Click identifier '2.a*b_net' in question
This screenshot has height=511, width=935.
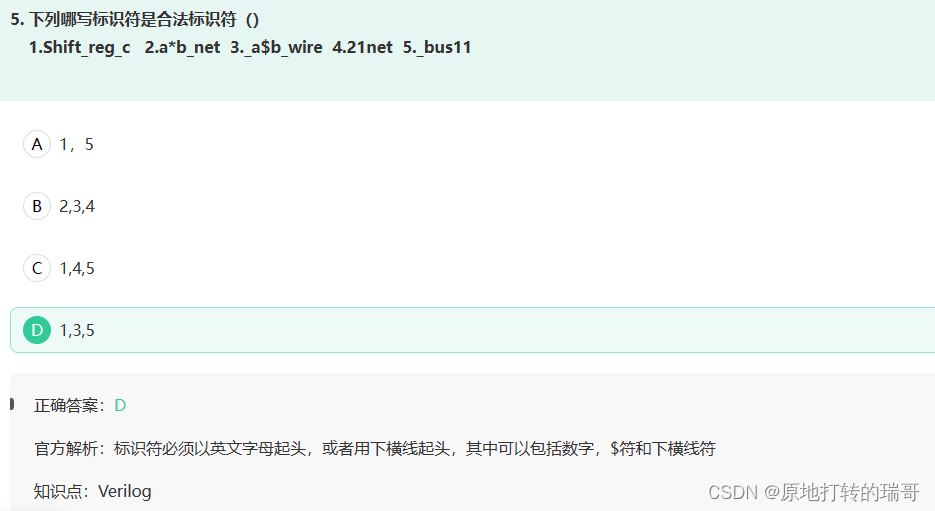182,48
